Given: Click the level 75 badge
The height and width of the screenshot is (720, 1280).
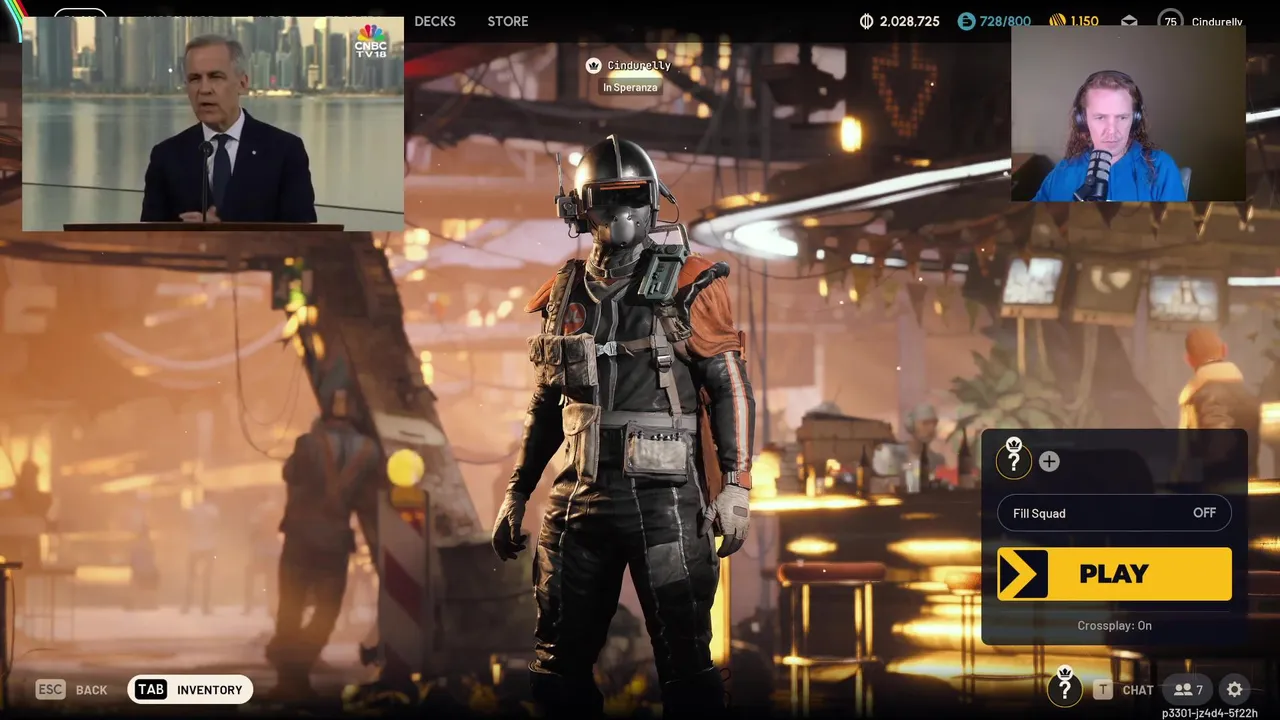Looking at the screenshot, I should coord(1170,21).
